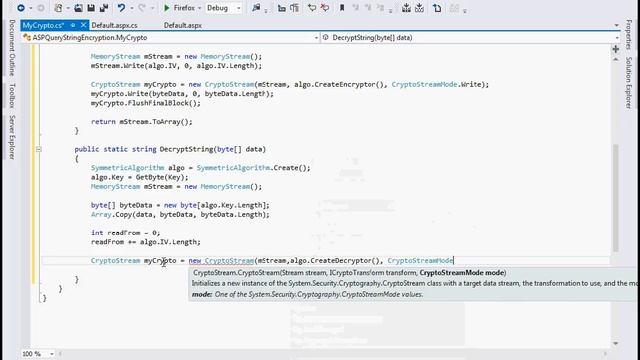The image size is (640, 360).
Task: Open the Properties side panel
Action: [629, 34]
